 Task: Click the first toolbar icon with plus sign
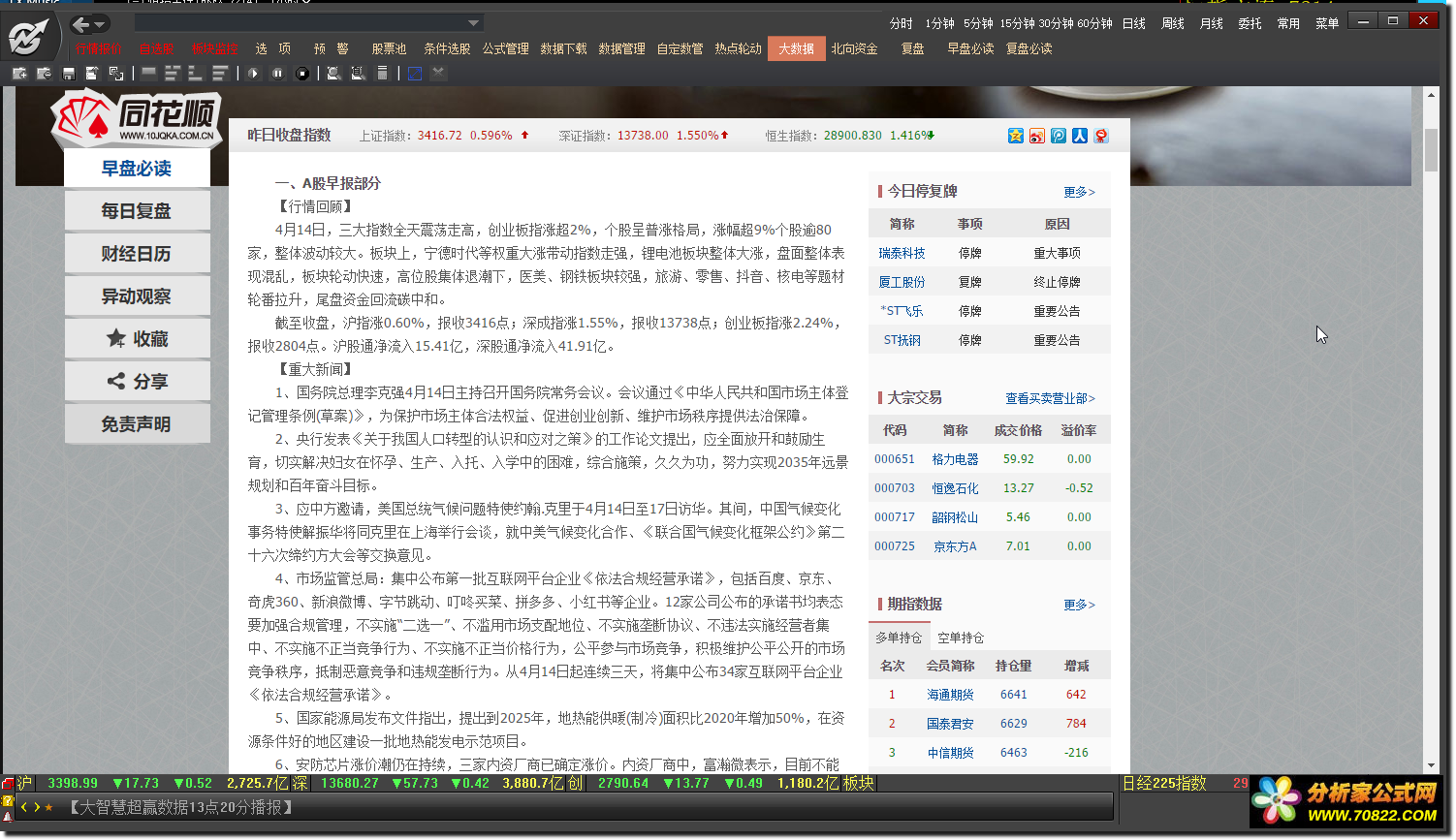pyautogui.click(x=19, y=73)
